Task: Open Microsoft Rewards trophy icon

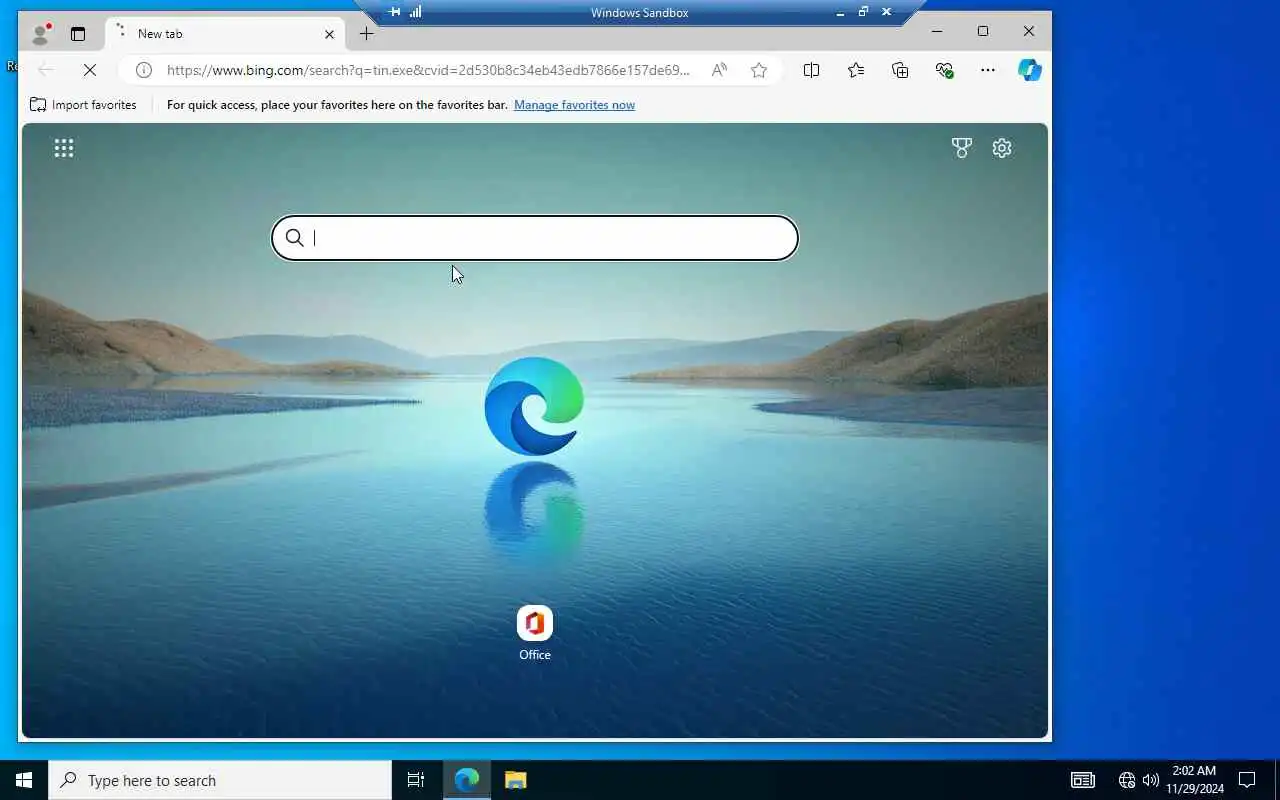Action: [962, 148]
